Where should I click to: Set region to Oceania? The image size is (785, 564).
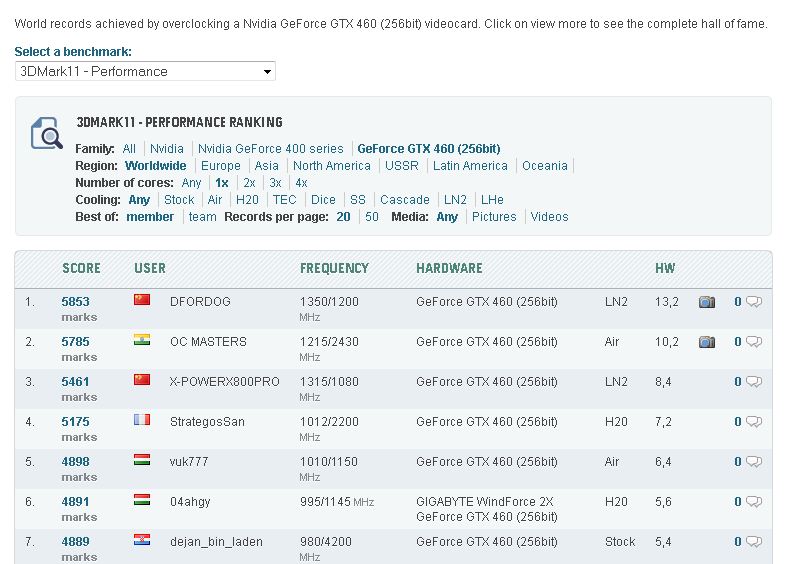coord(545,166)
